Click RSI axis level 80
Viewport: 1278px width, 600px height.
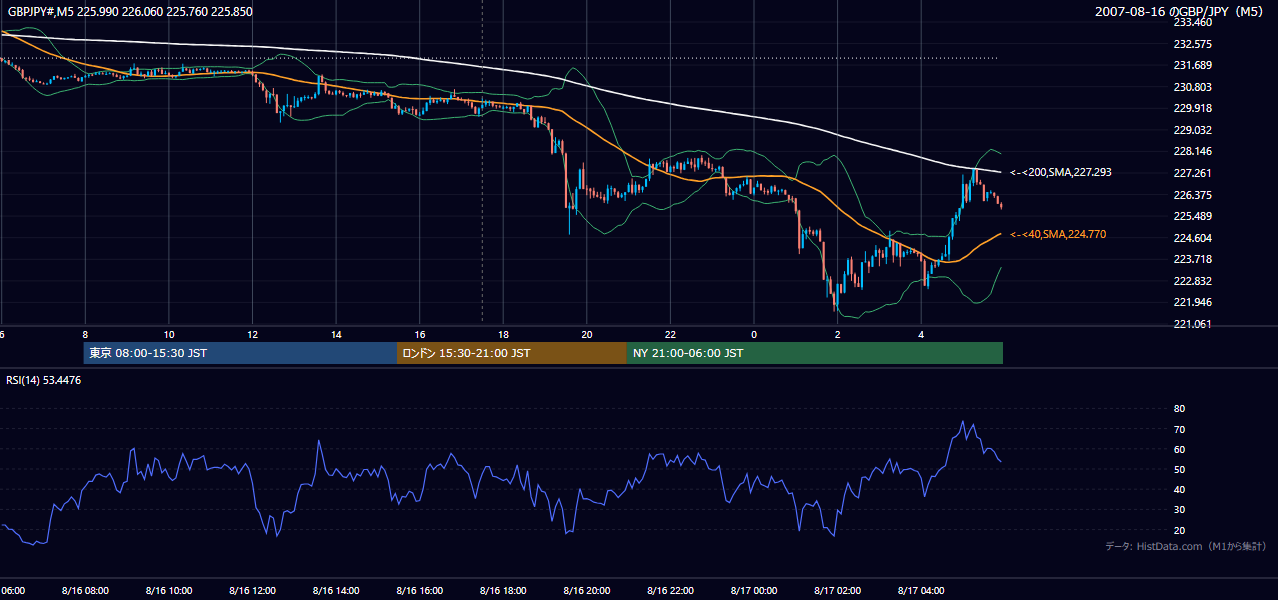pos(1179,409)
